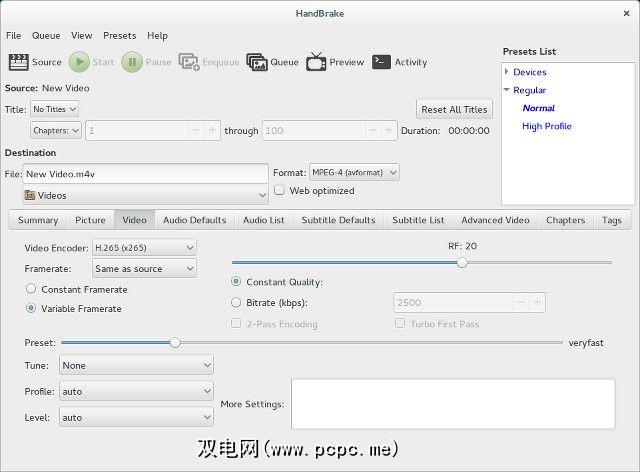The image size is (640, 472).
Task: Select the Variable Framerate radio button
Action: pos(31,308)
